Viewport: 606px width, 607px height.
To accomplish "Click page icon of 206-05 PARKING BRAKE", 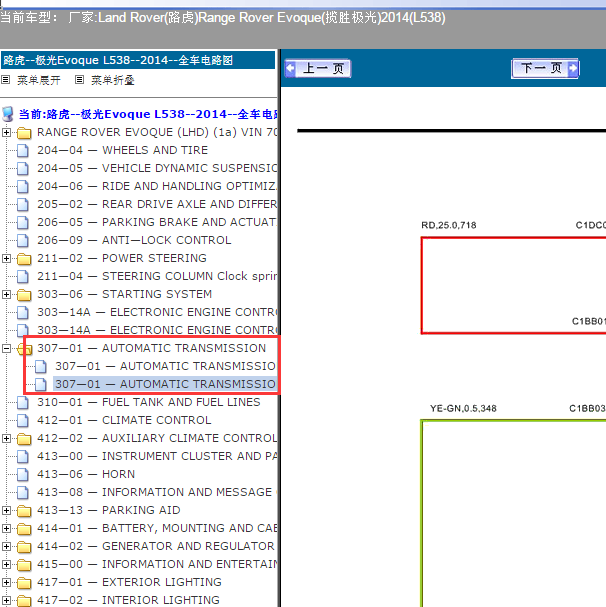I will click(23, 222).
